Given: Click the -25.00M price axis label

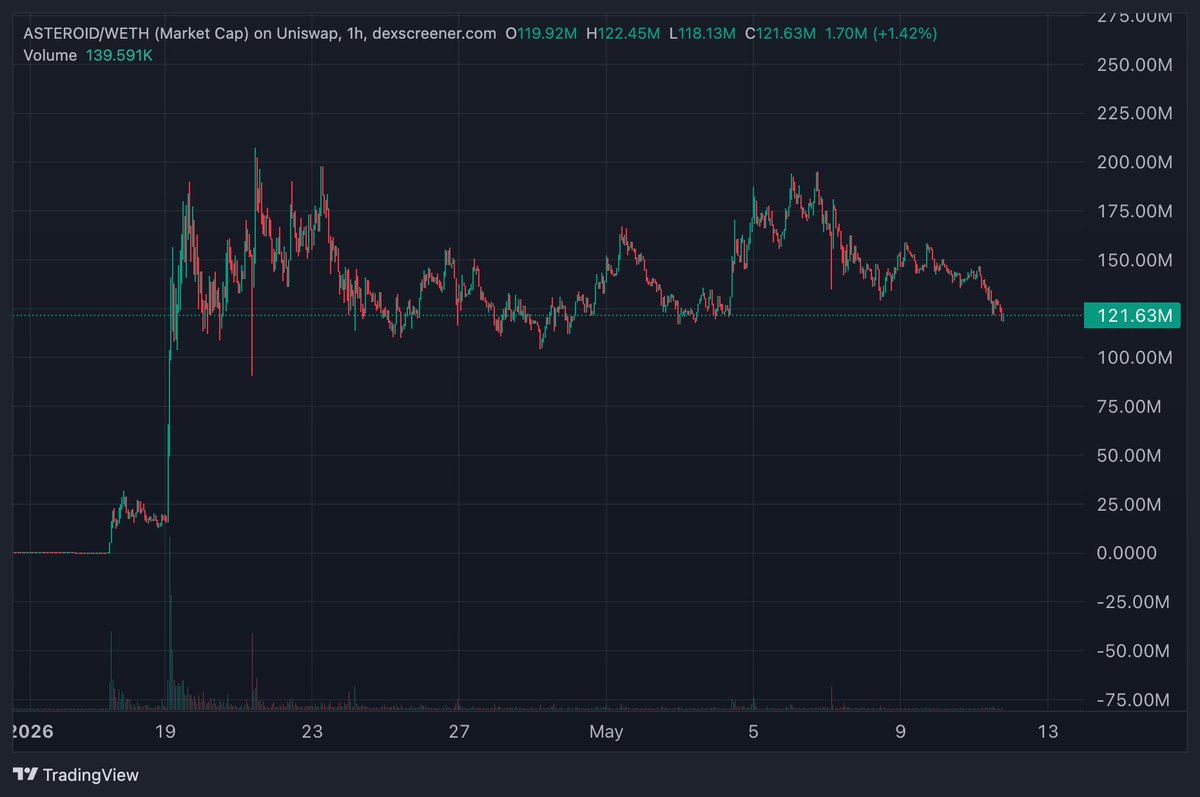Looking at the screenshot, I should click(1135, 602).
